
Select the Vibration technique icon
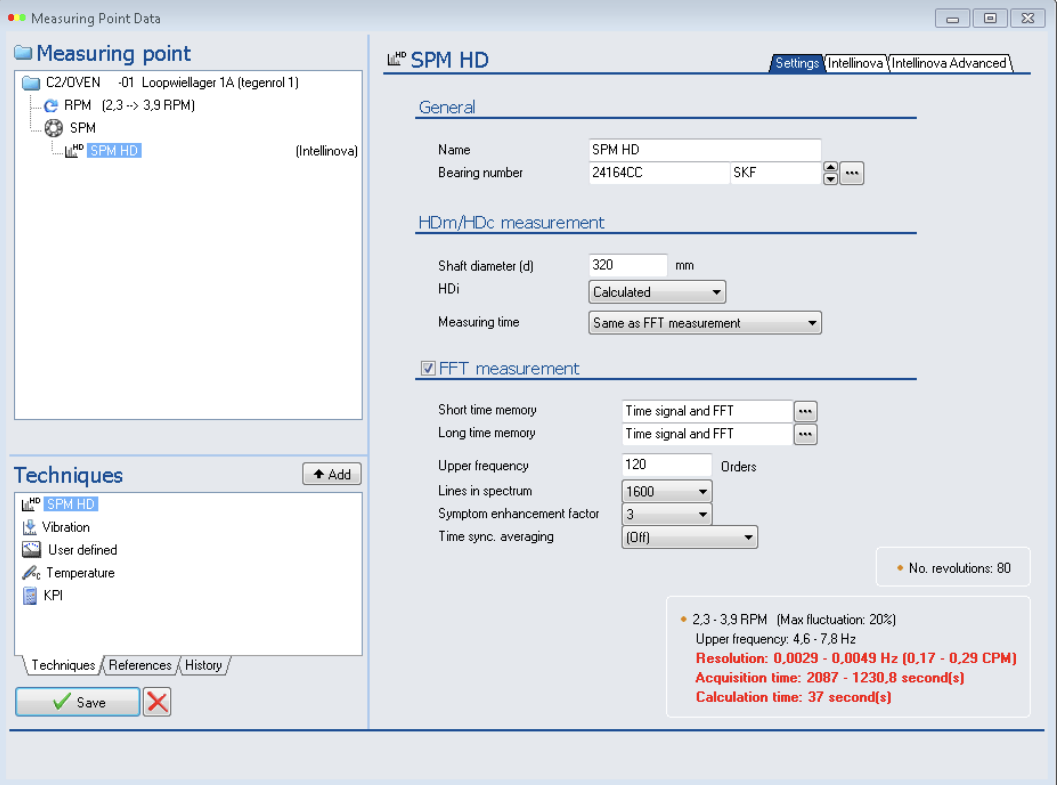(30, 527)
